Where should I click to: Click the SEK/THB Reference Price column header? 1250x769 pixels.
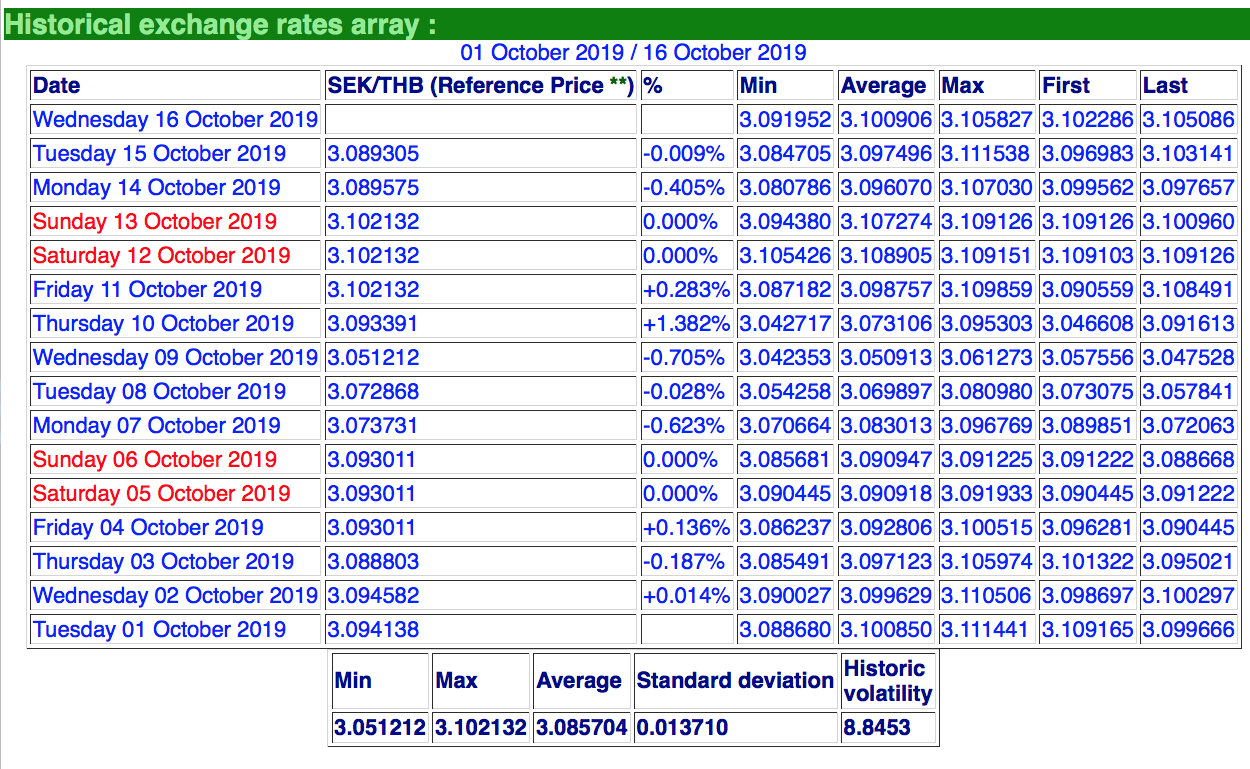[481, 86]
